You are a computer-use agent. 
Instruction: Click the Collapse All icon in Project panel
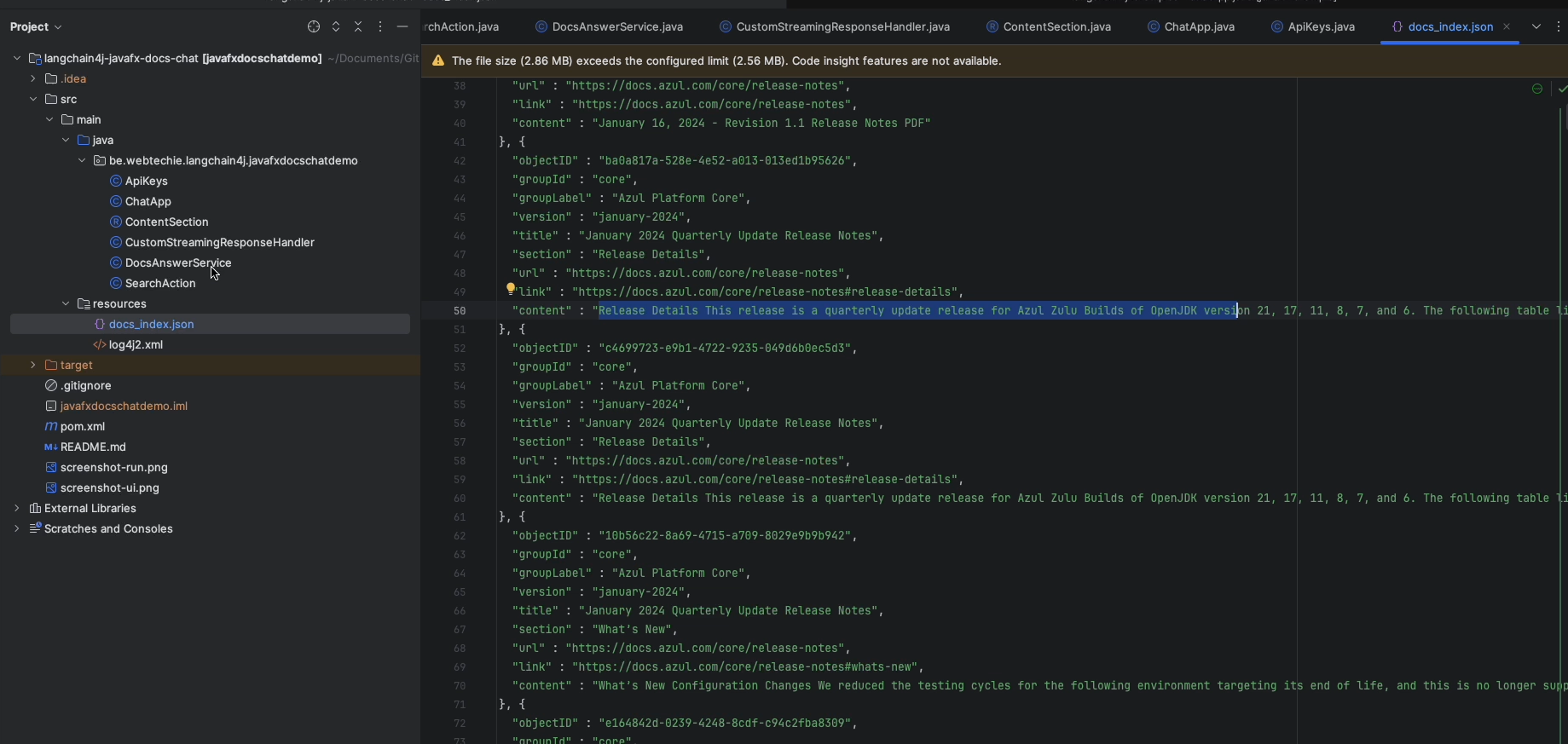coord(358,27)
